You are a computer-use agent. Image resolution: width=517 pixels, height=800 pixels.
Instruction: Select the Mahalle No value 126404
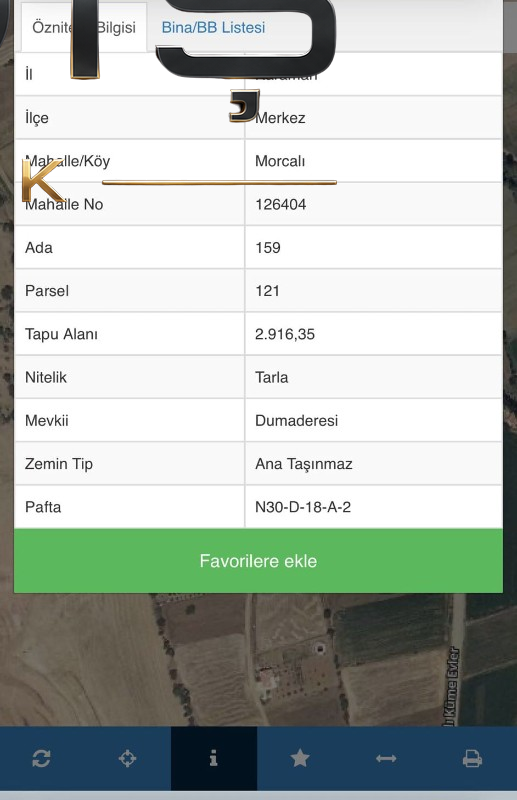point(281,205)
